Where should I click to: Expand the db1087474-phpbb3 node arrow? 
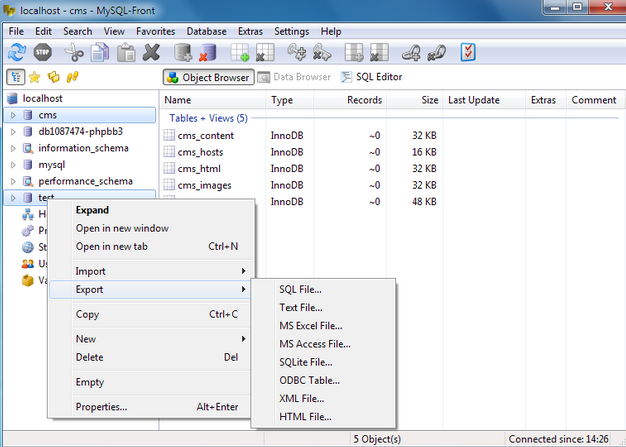coord(13,132)
